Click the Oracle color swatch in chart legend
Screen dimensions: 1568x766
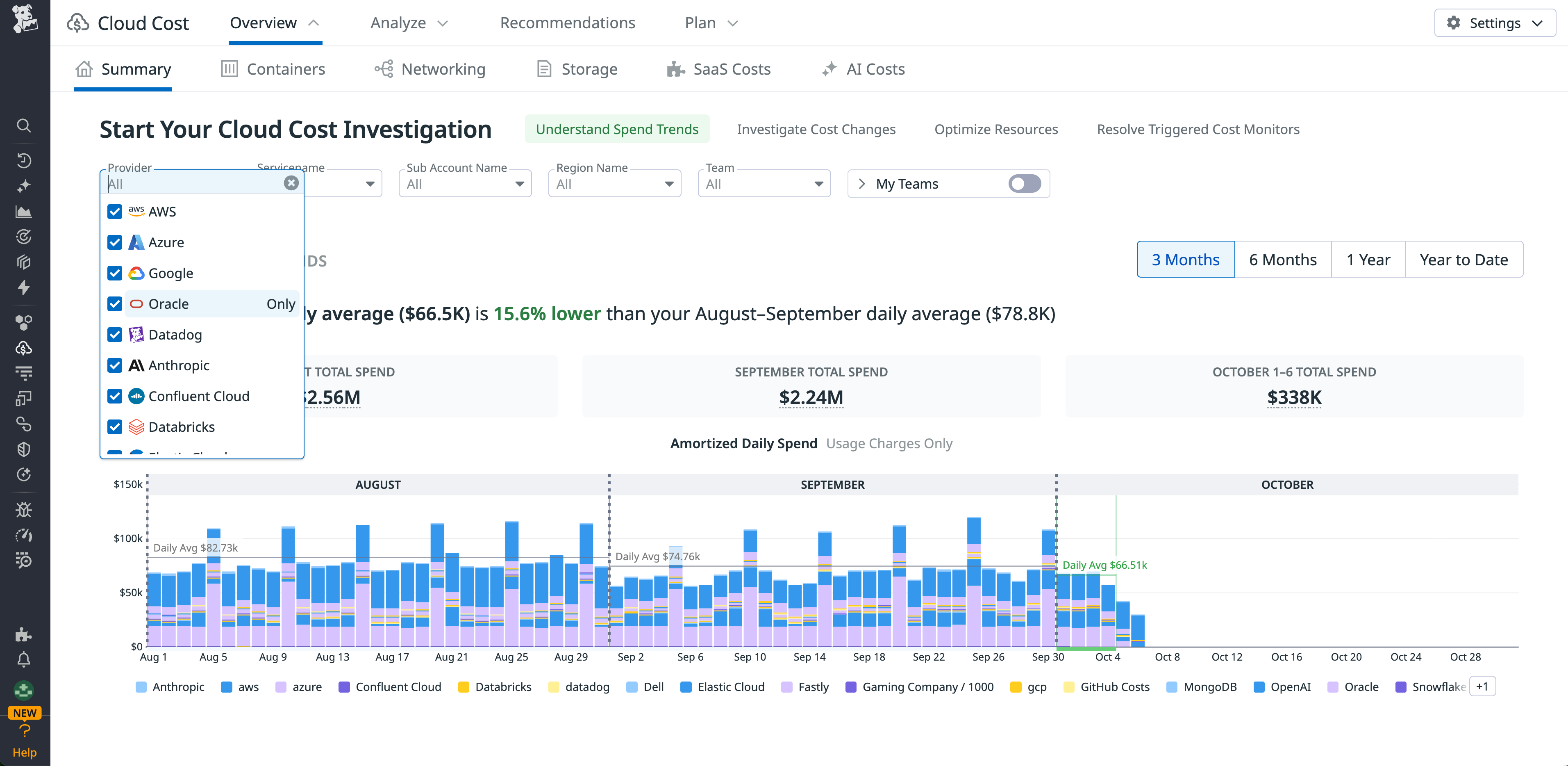1332,686
